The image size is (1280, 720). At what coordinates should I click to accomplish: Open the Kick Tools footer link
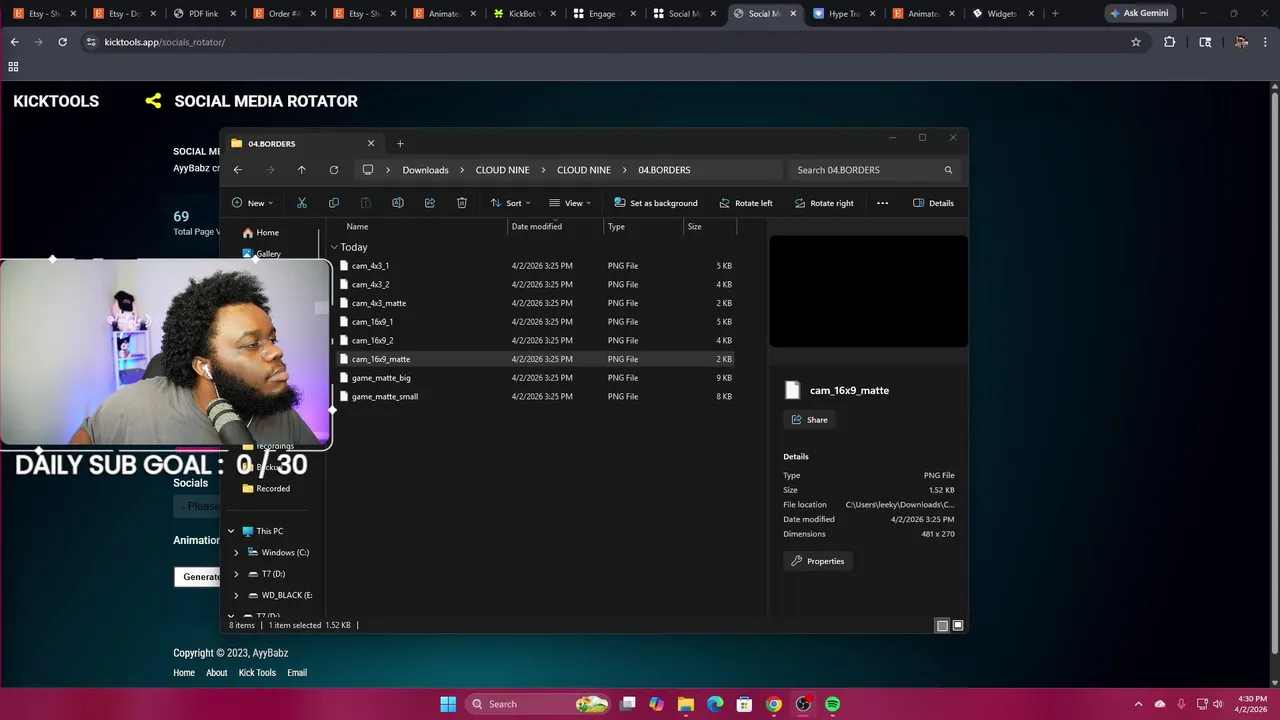click(x=257, y=673)
